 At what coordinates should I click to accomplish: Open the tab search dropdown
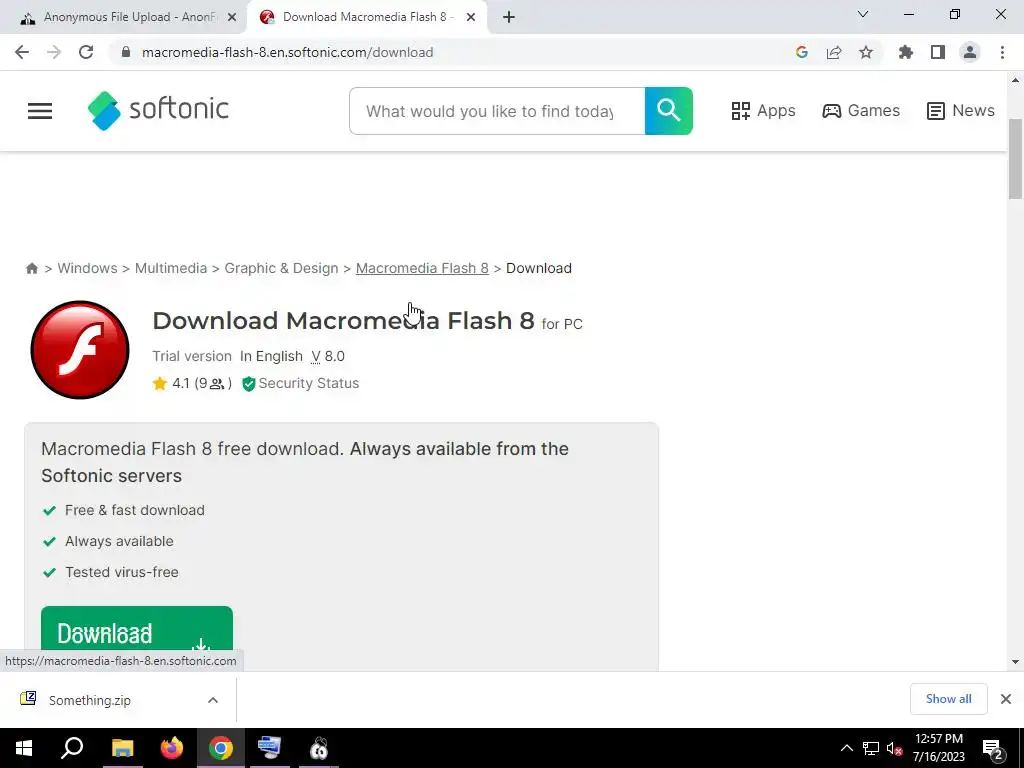point(863,14)
